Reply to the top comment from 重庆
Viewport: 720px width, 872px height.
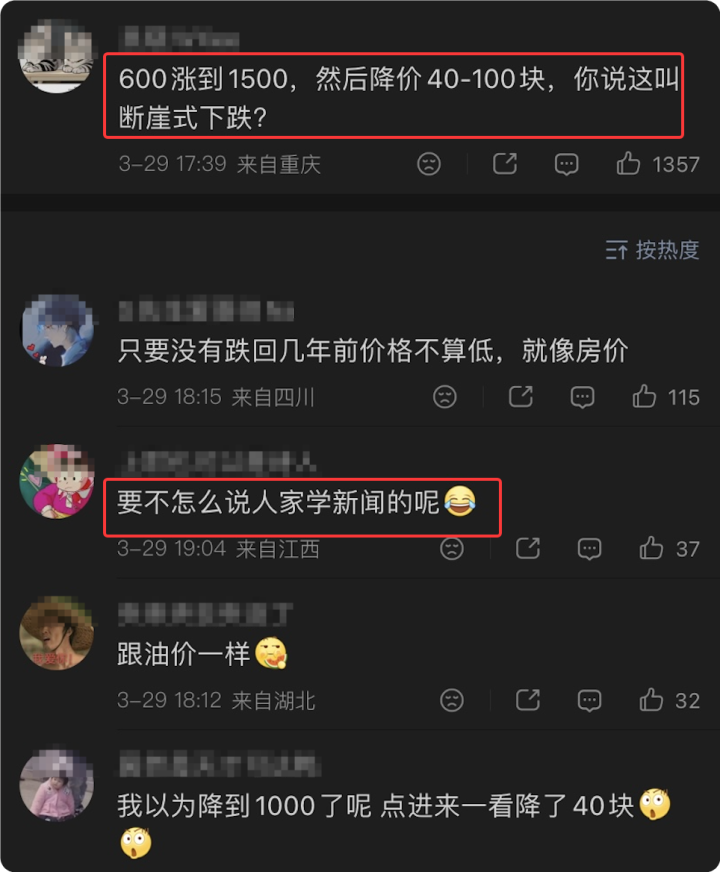pyautogui.click(x=567, y=164)
